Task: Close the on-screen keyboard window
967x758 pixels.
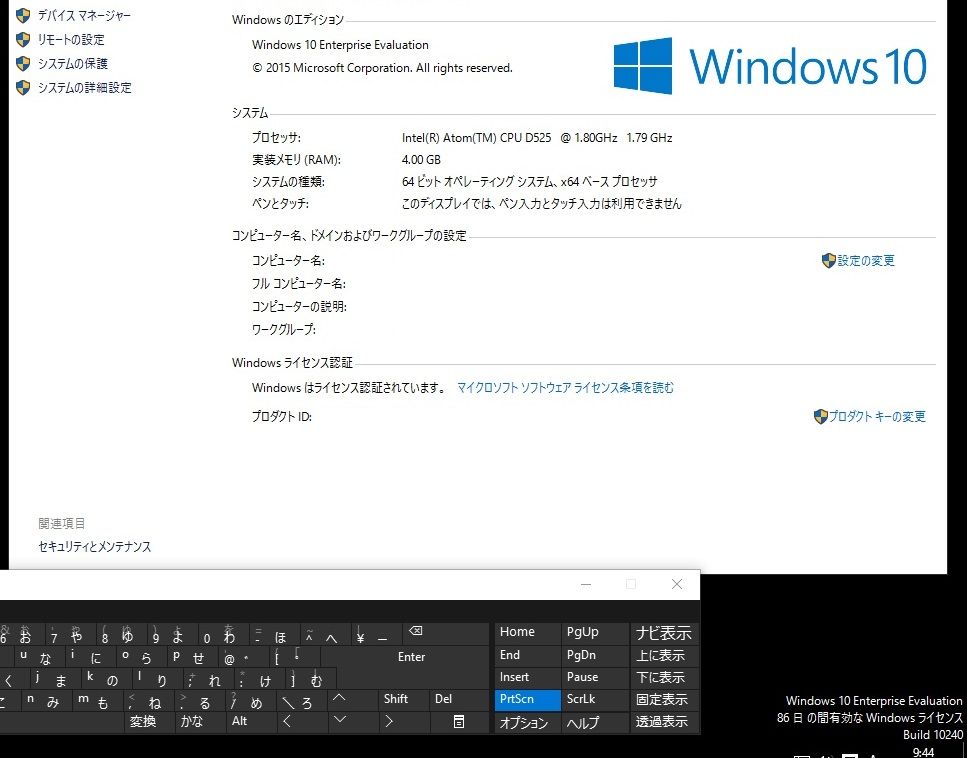Action: click(677, 584)
